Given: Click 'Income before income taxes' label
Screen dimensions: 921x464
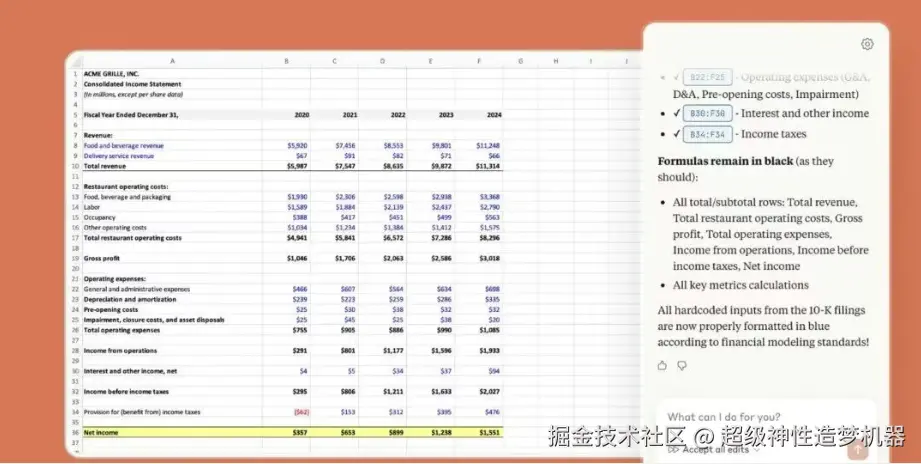Looking at the screenshot, I should click(126, 392).
